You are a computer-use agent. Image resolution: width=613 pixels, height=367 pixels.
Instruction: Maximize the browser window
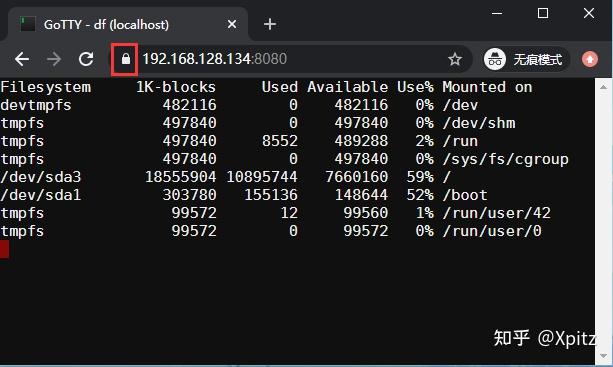pyautogui.click(x=543, y=13)
